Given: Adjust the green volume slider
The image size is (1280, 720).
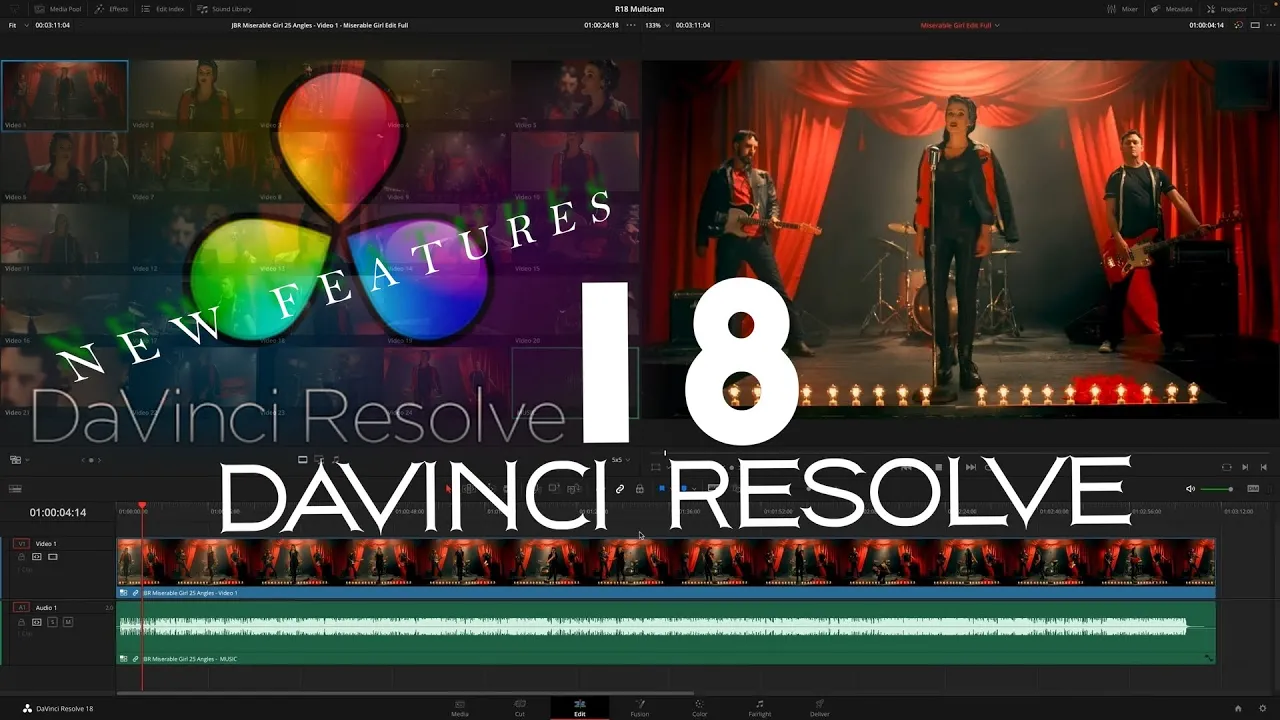Looking at the screenshot, I should point(1217,489).
